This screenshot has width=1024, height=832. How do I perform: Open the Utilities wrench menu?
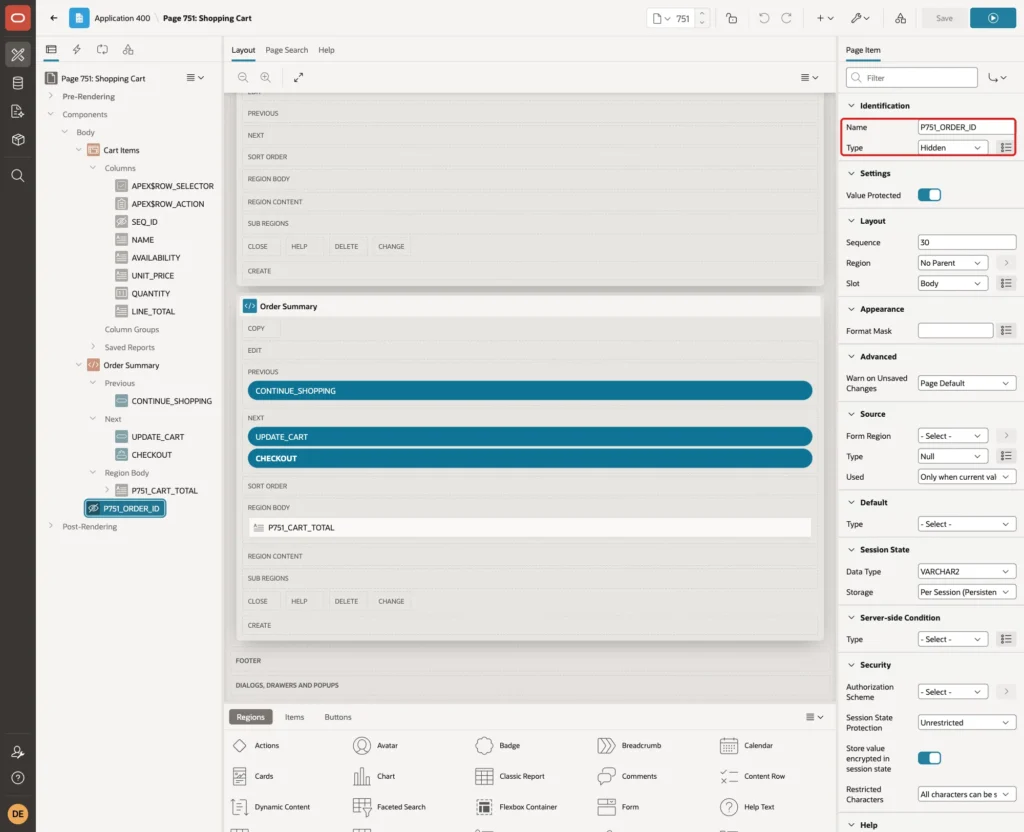[x=860, y=18]
